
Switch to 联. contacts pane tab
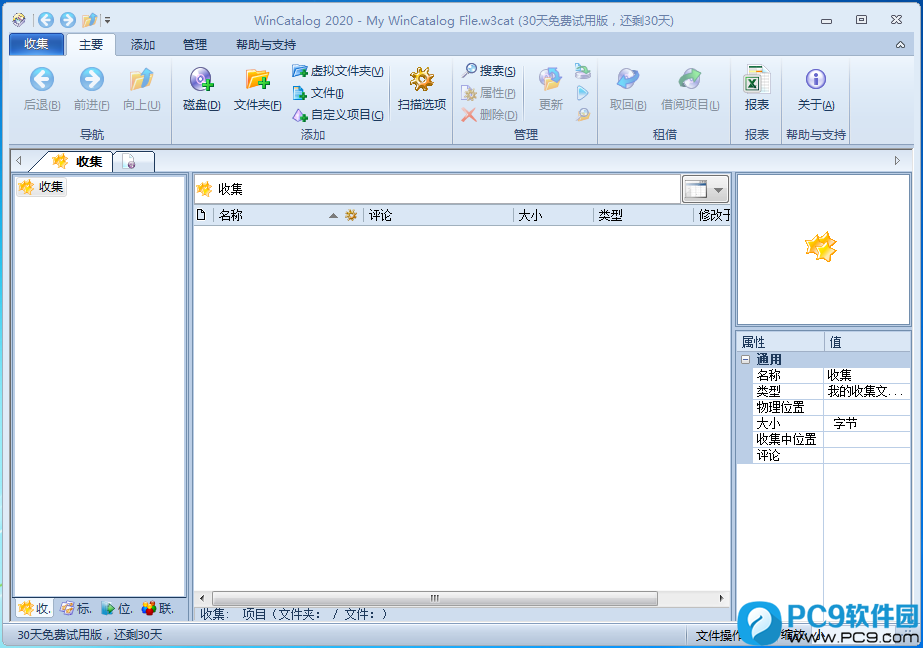[x=157, y=608]
